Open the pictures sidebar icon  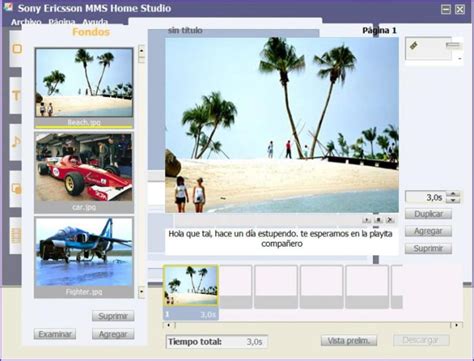click(x=16, y=189)
